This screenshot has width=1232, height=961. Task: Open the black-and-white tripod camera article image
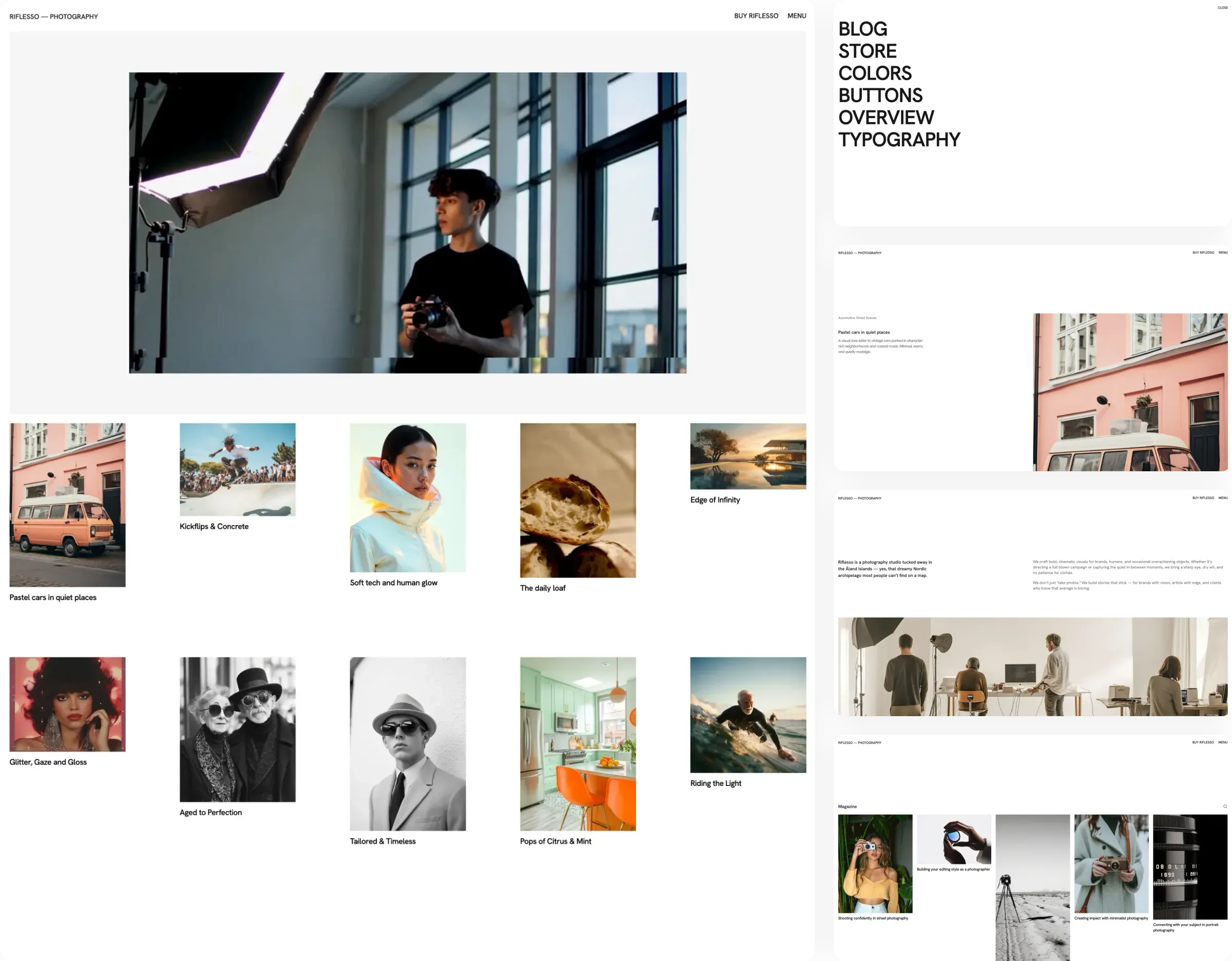pos(1032,888)
